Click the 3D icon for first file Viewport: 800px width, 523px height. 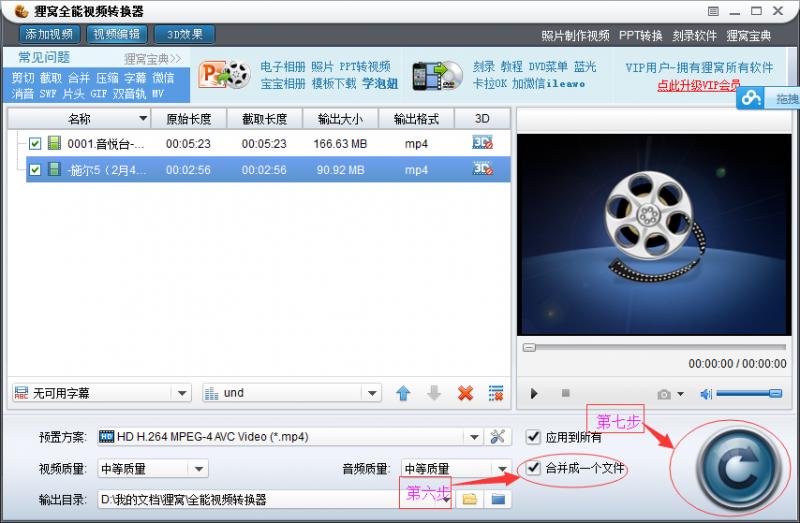tap(482, 143)
